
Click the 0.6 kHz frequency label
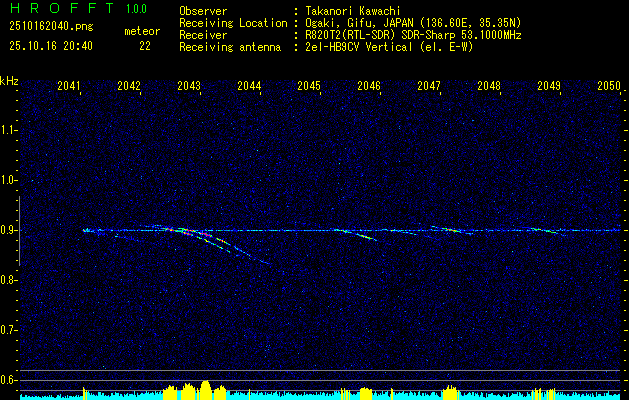coord(8,380)
